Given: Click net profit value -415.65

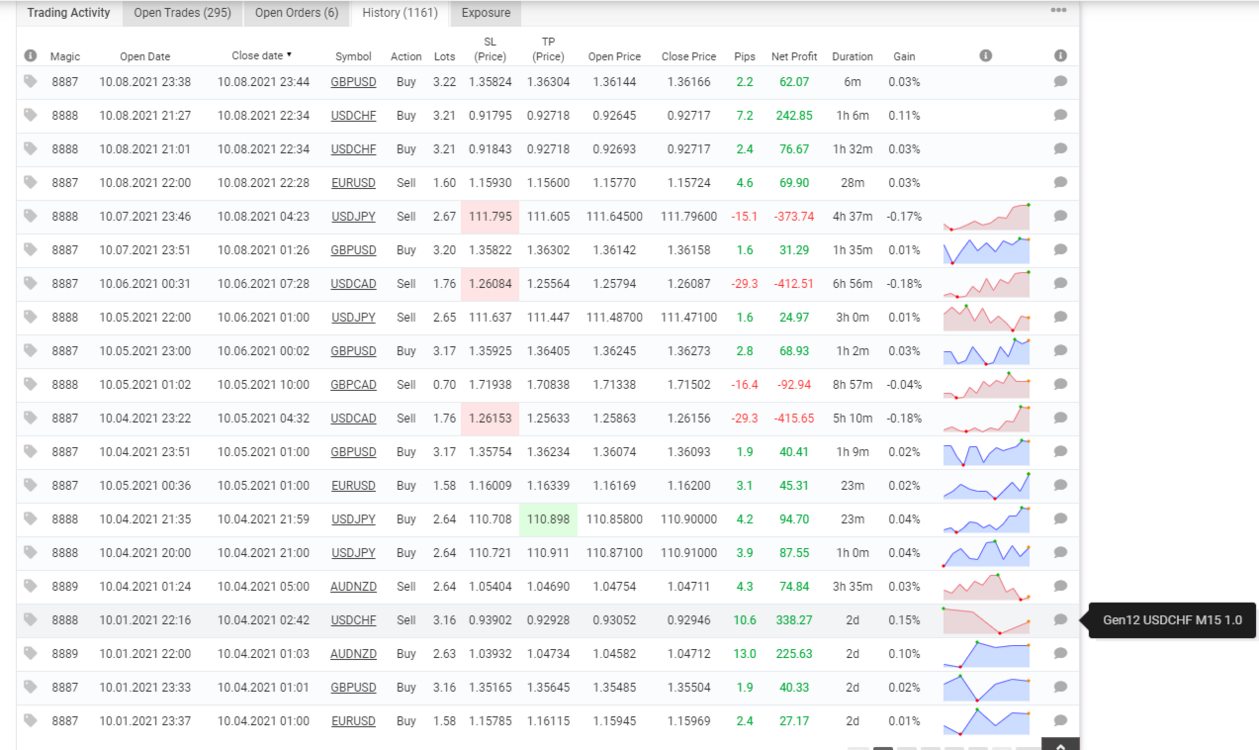Looking at the screenshot, I should pyautogui.click(x=794, y=419).
